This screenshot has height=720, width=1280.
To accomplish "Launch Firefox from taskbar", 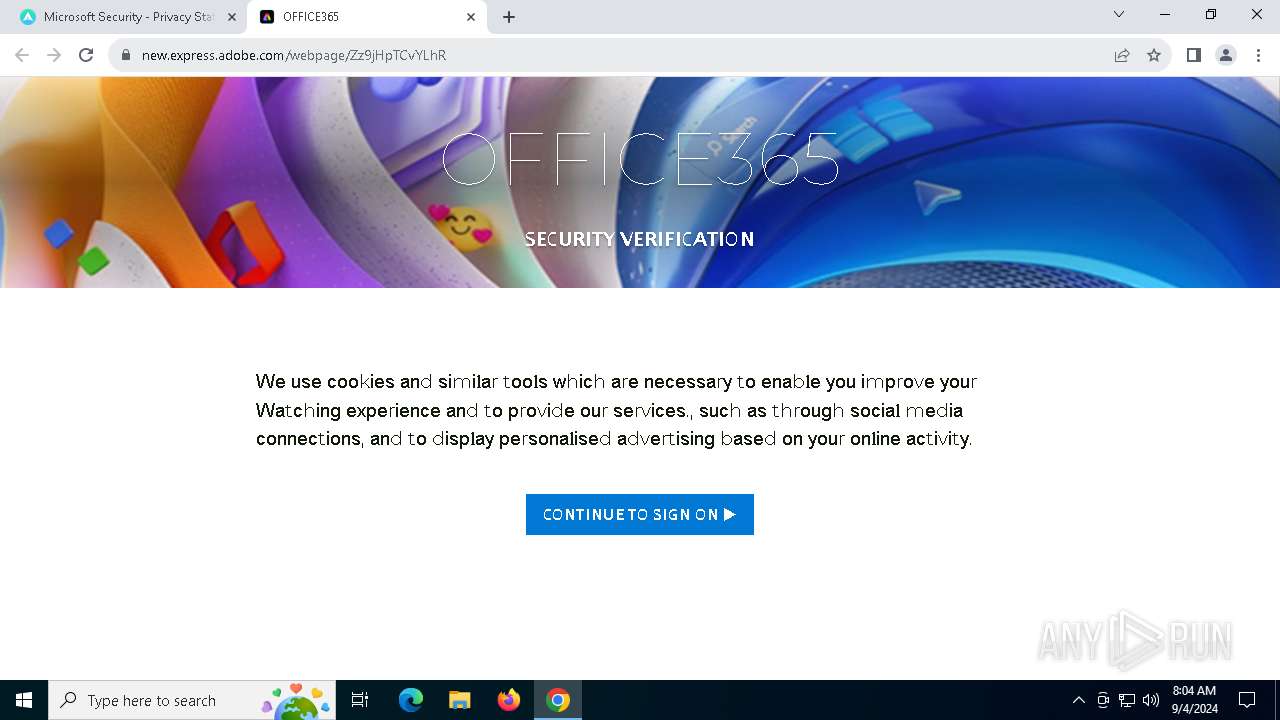I will (x=509, y=700).
